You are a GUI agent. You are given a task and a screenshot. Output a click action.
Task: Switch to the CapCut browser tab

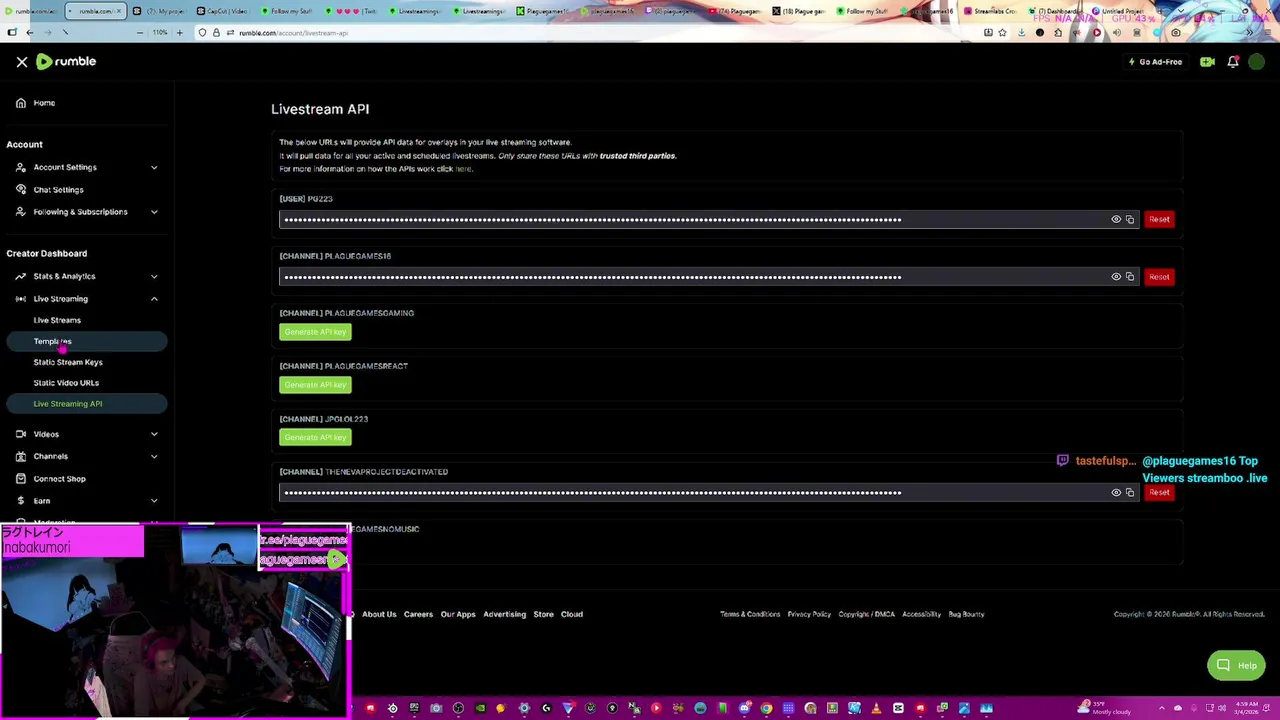click(222, 11)
